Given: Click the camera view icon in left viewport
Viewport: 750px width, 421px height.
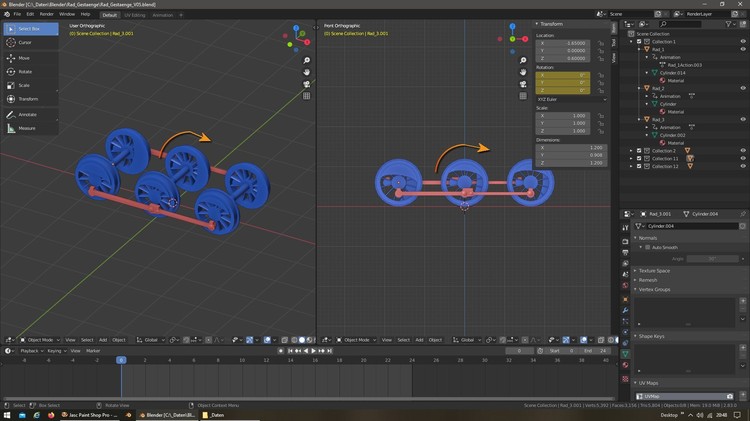Looking at the screenshot, I should 307,84.
